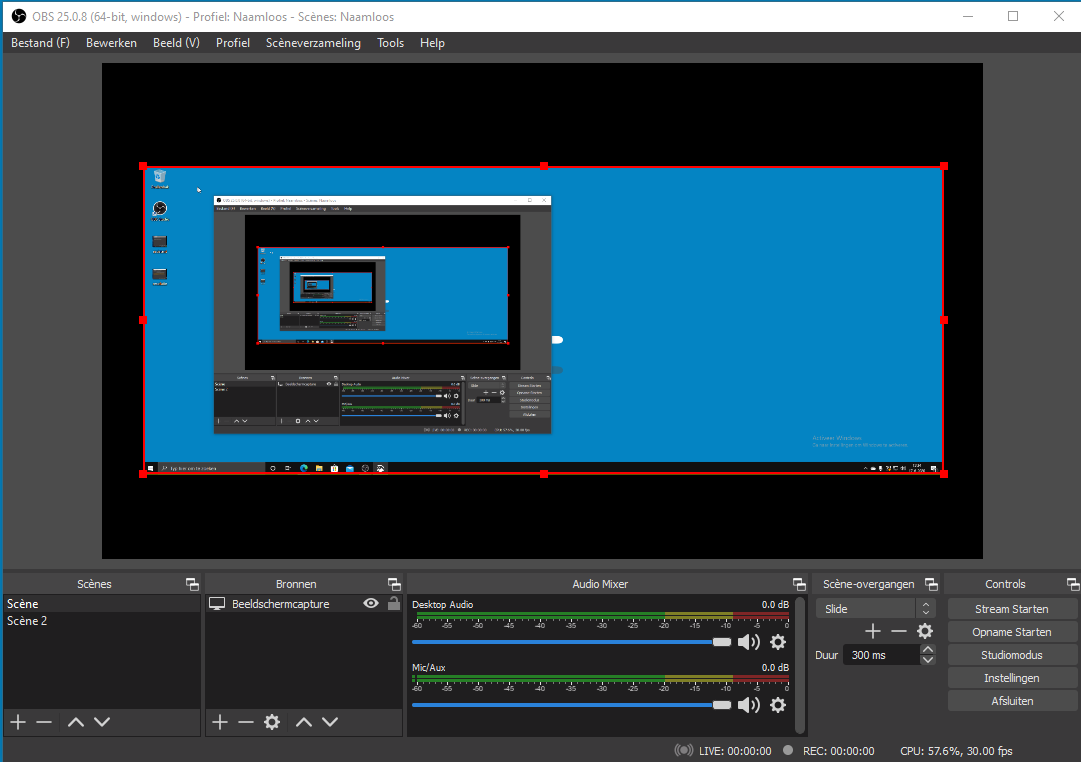Screen dimensions: 1081x762
Task: Open Instellingen from Controls panel
Action: point(1011,678)
